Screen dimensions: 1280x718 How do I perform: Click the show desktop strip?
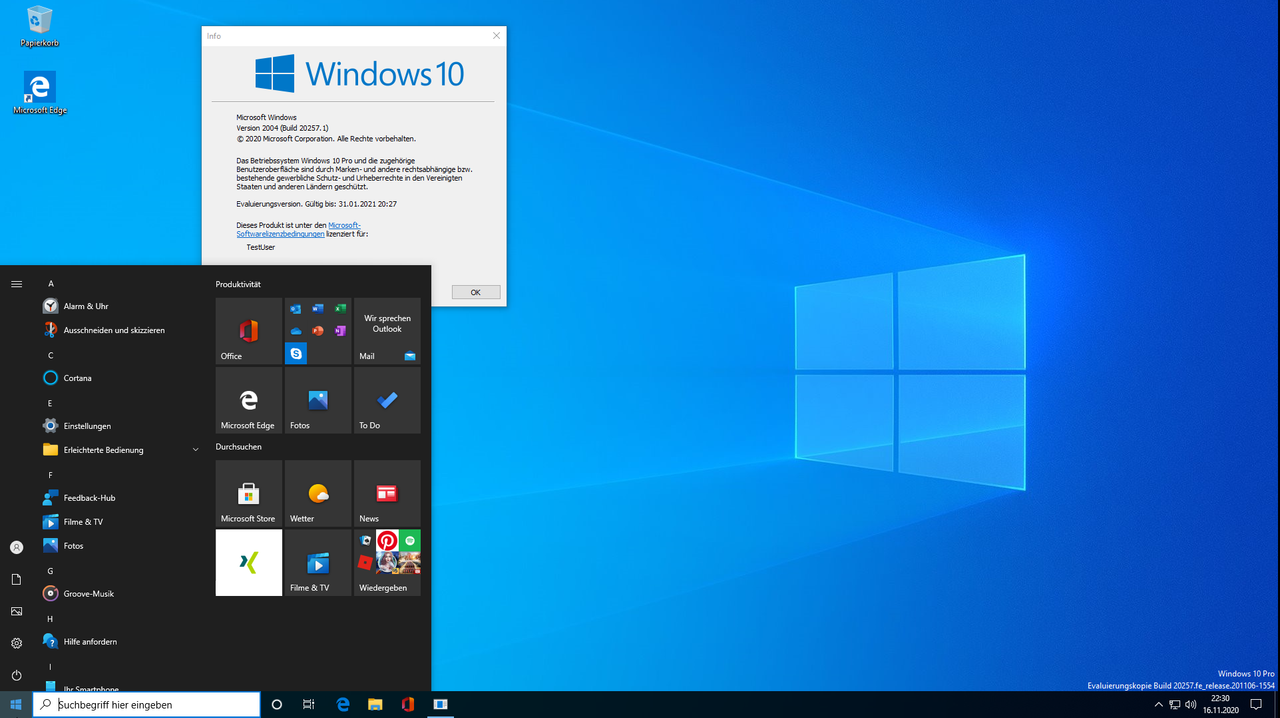[x=1277, y=705]
